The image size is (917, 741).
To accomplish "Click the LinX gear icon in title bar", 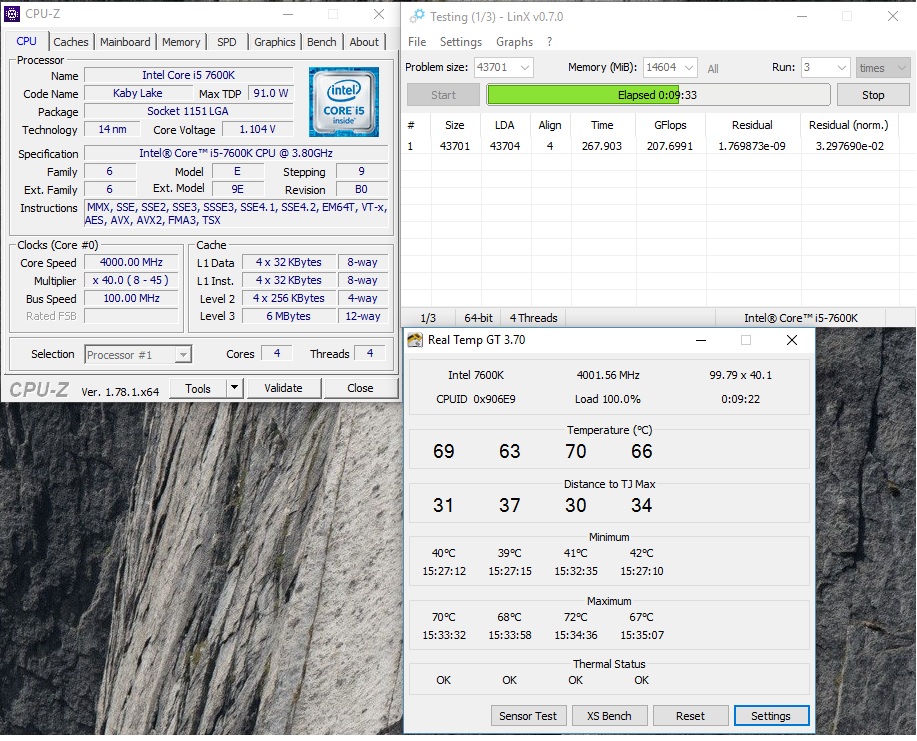I will pos(417,16).
